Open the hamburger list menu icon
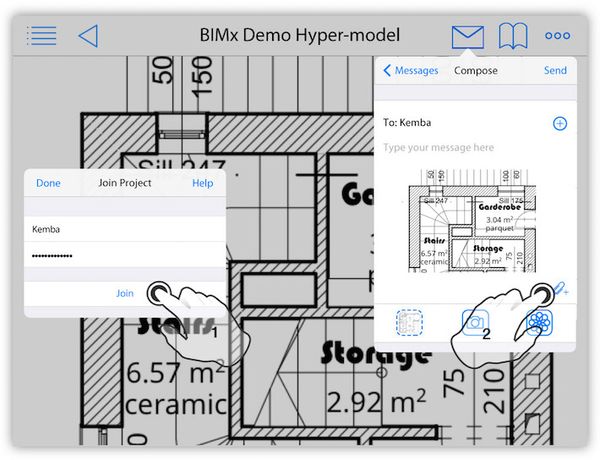Image resolution: width=600 pixels, height=460 pixels. tap(42, 36)
